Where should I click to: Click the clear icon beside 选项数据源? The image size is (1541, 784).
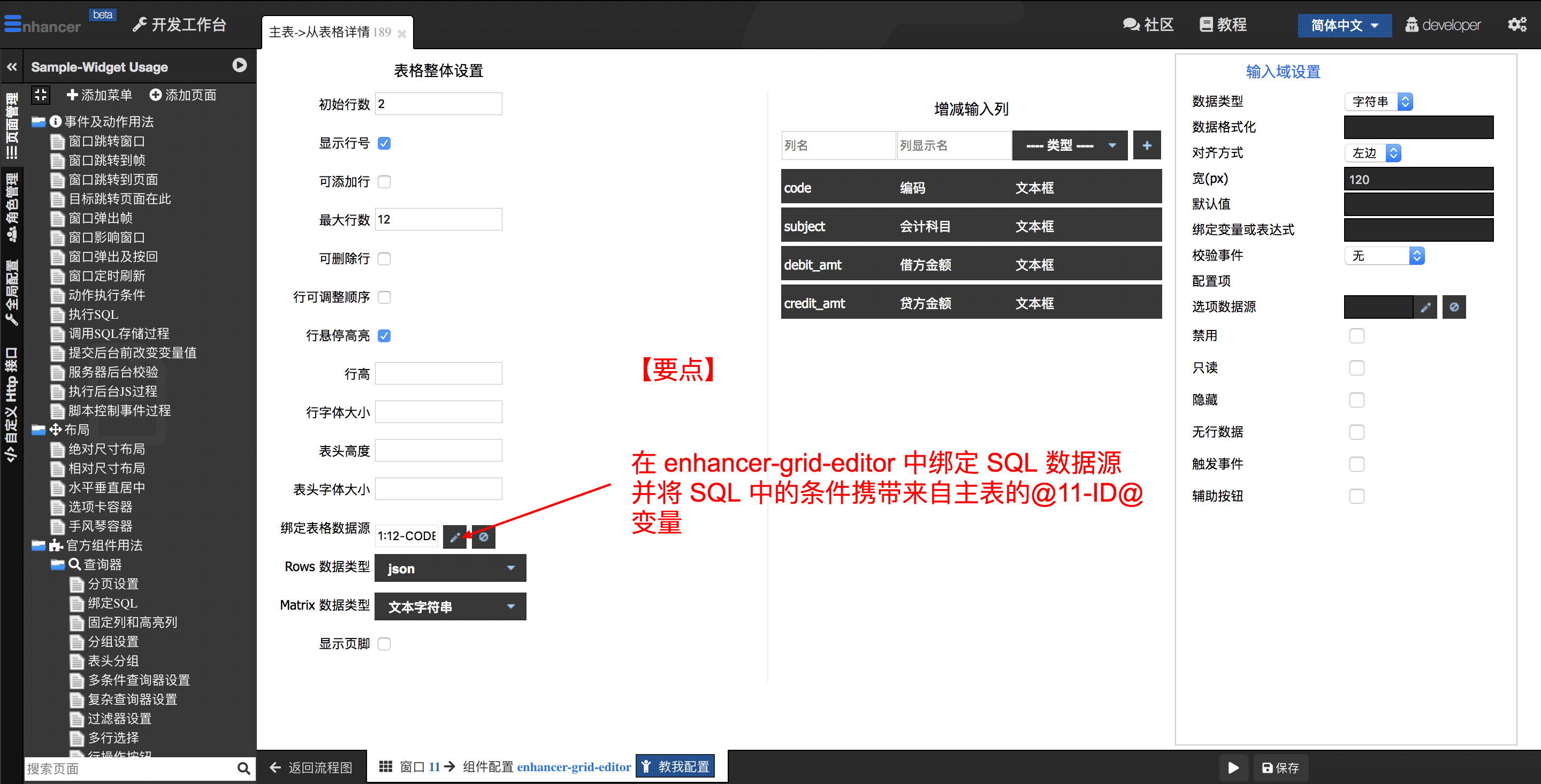[x=1454, y=307]
